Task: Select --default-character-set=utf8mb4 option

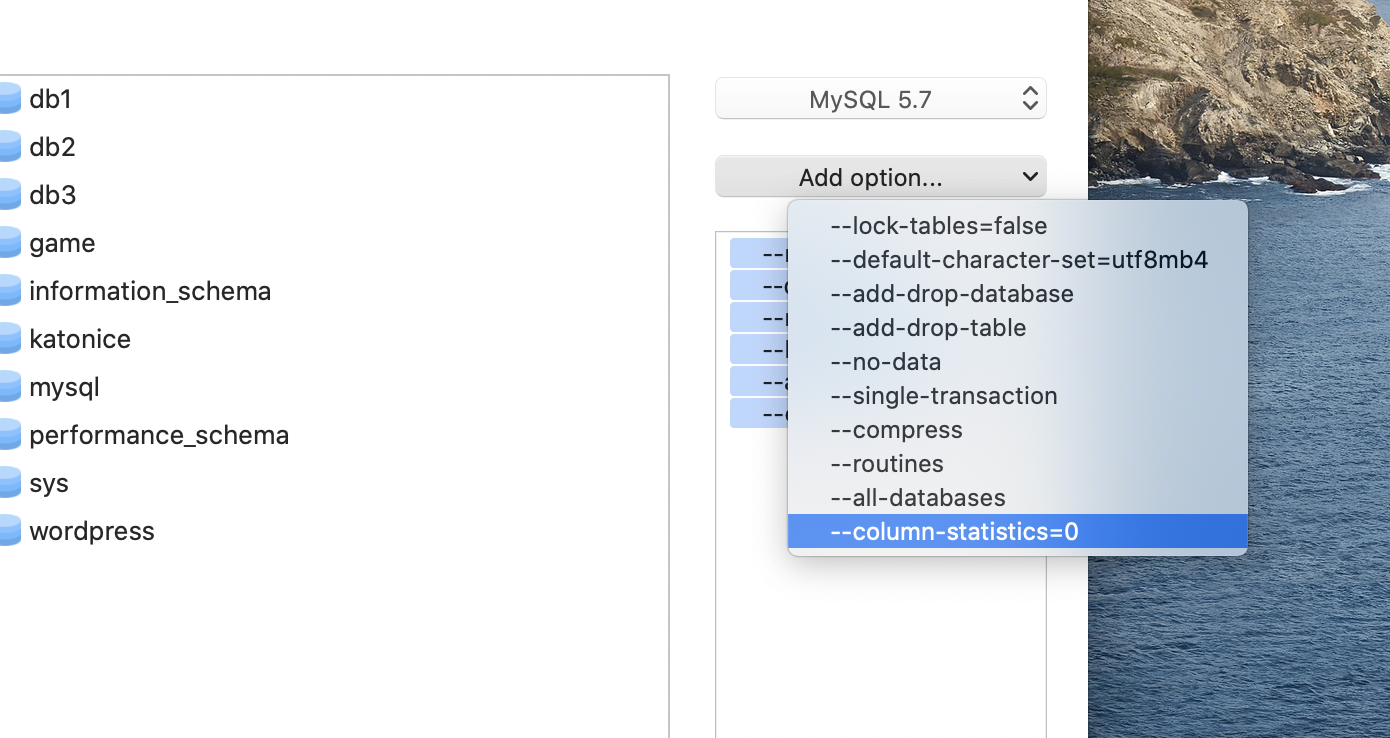Action: 1019,259
